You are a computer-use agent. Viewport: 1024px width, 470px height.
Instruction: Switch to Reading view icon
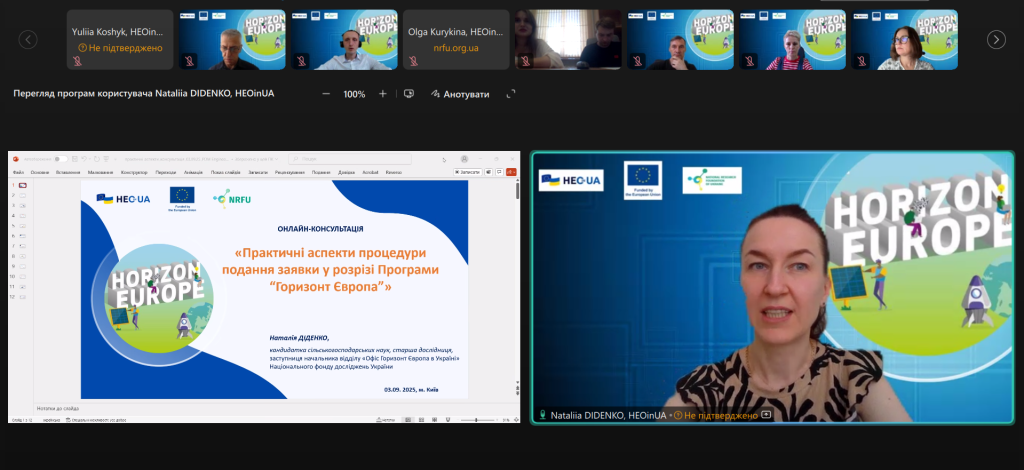click(x=434, y=420)
